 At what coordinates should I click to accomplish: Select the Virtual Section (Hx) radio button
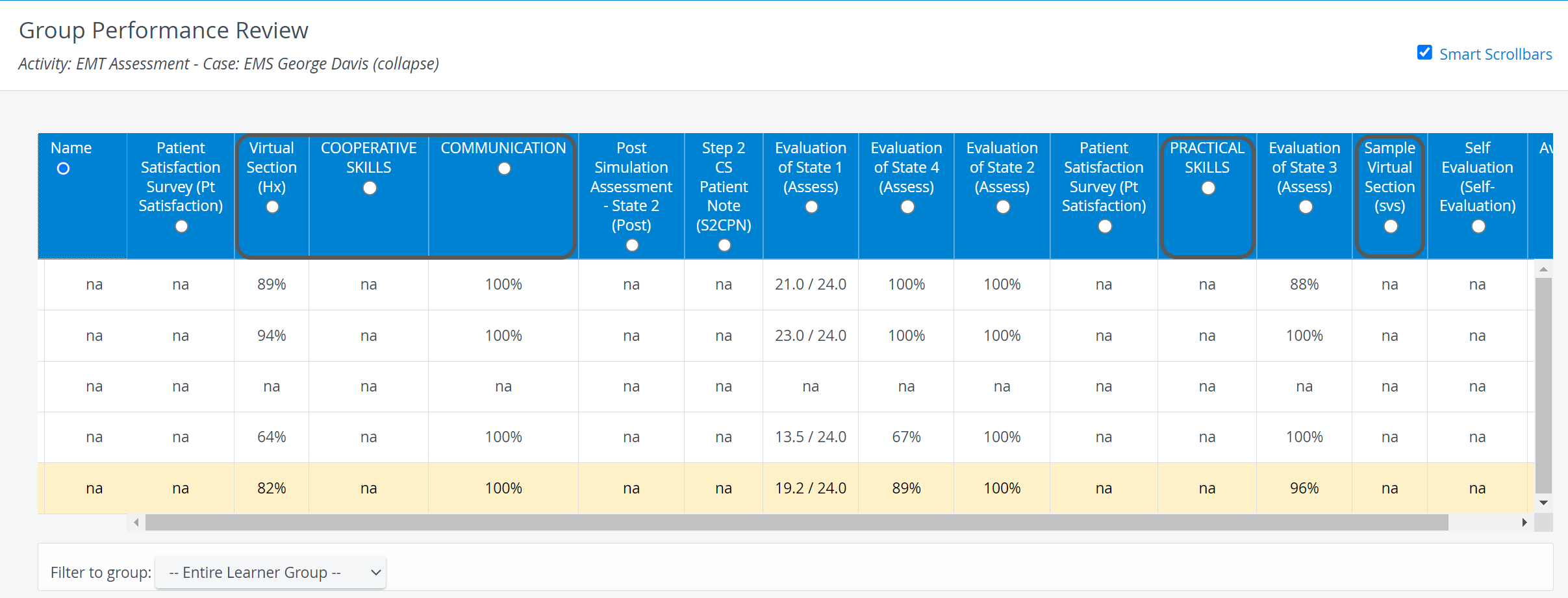[x=272, y=207]
